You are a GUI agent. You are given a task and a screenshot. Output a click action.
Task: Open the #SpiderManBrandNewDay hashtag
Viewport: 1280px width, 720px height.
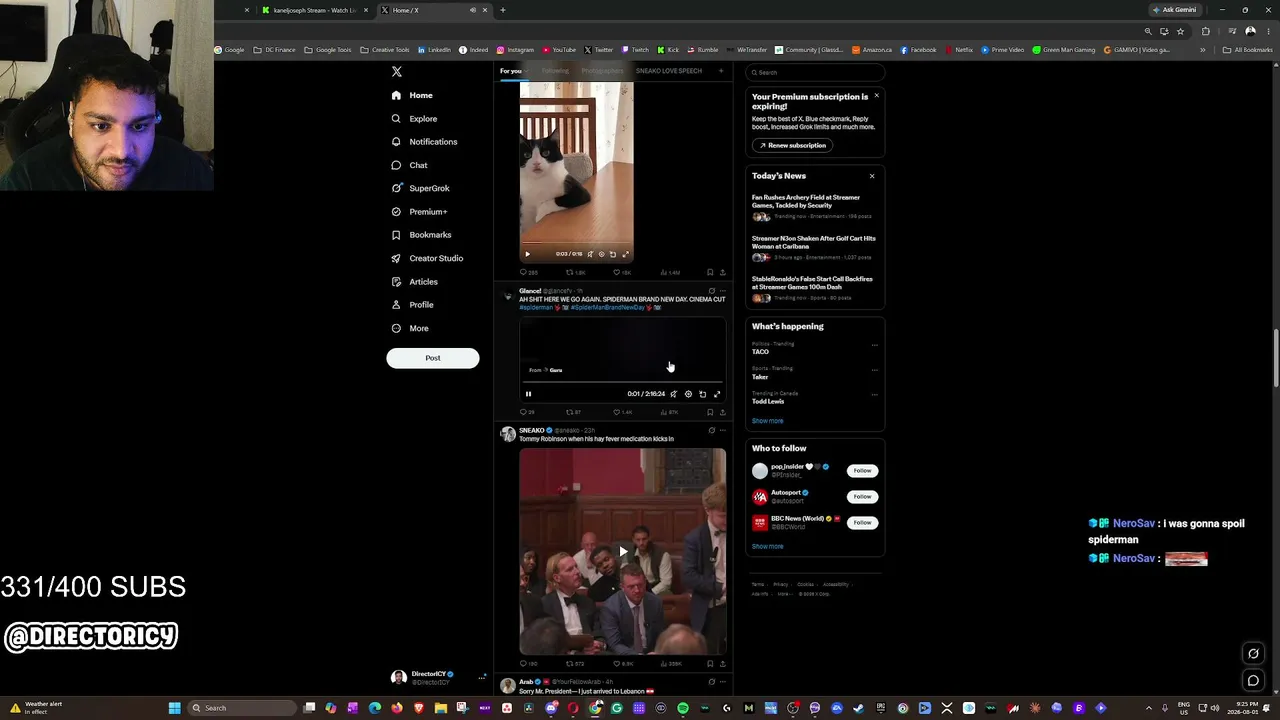[x=609, y=308]
